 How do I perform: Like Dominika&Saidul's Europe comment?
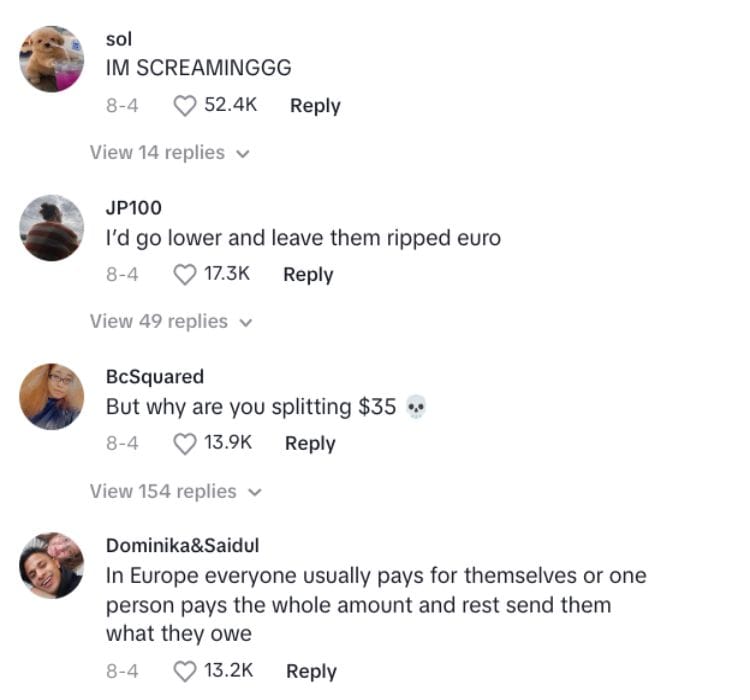coord(185,671)
